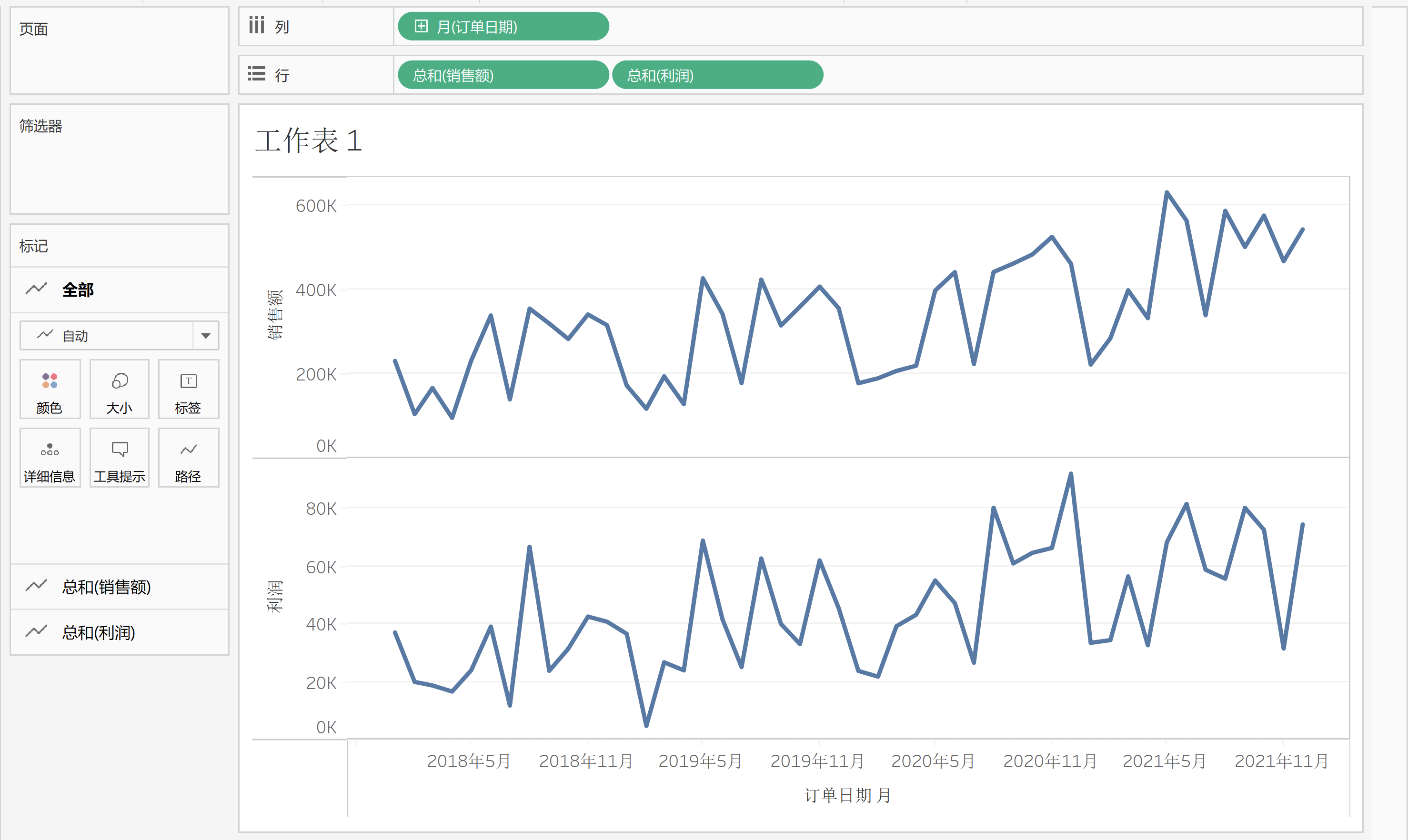The width and height of the screenshot is (1408, 840).
Task: Click the 20K profit axis label
Action: coord(321,683)
